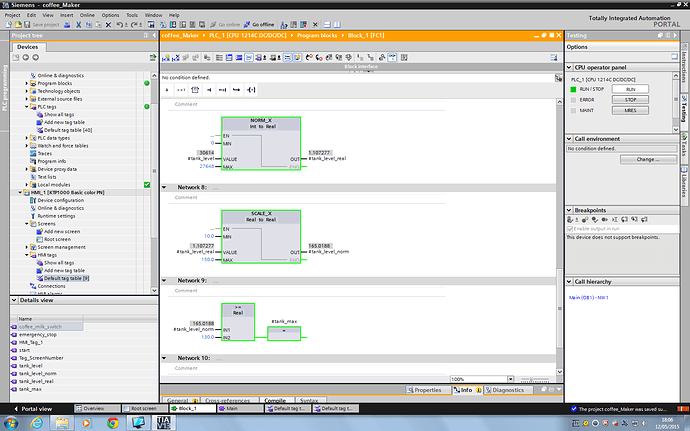The width and height of the screenshot is (690, 431).
Task: Select tank_level_norm in Details view
Action: (37, 373)
